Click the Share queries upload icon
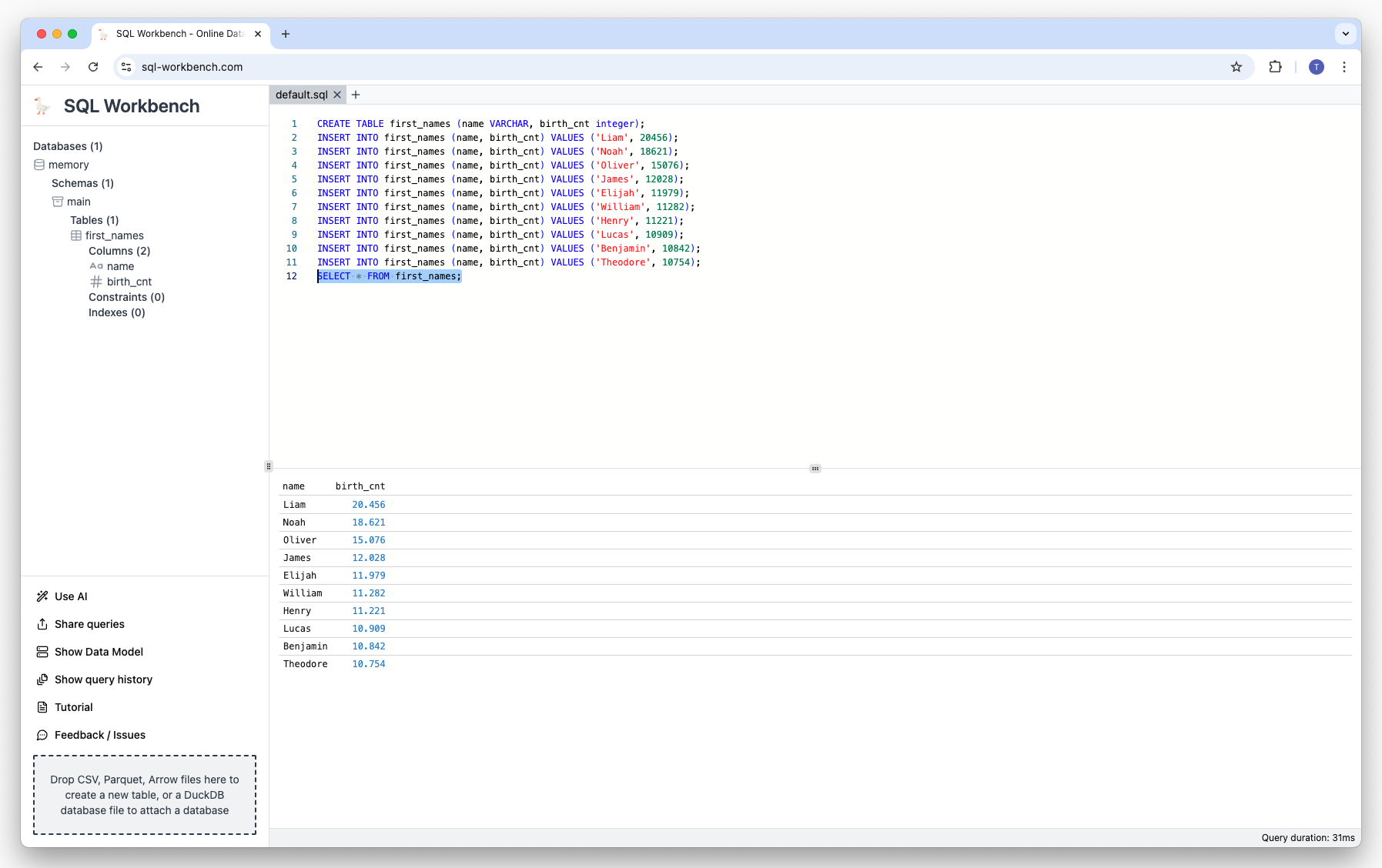 42,624
